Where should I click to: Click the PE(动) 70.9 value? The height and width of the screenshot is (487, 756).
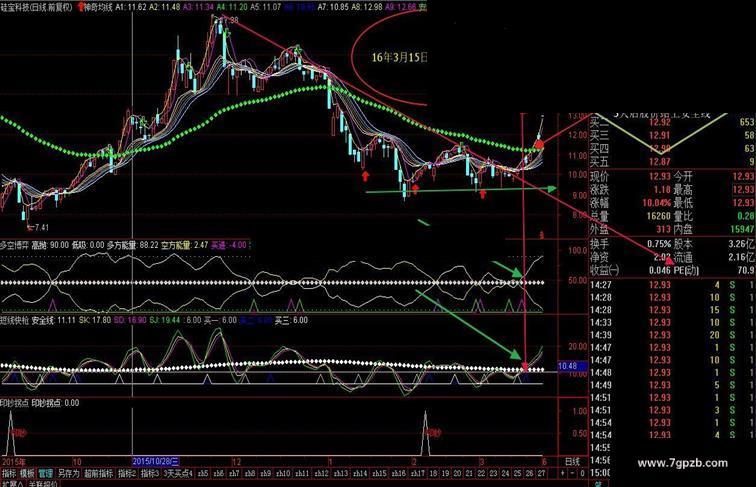pos(745,271)
